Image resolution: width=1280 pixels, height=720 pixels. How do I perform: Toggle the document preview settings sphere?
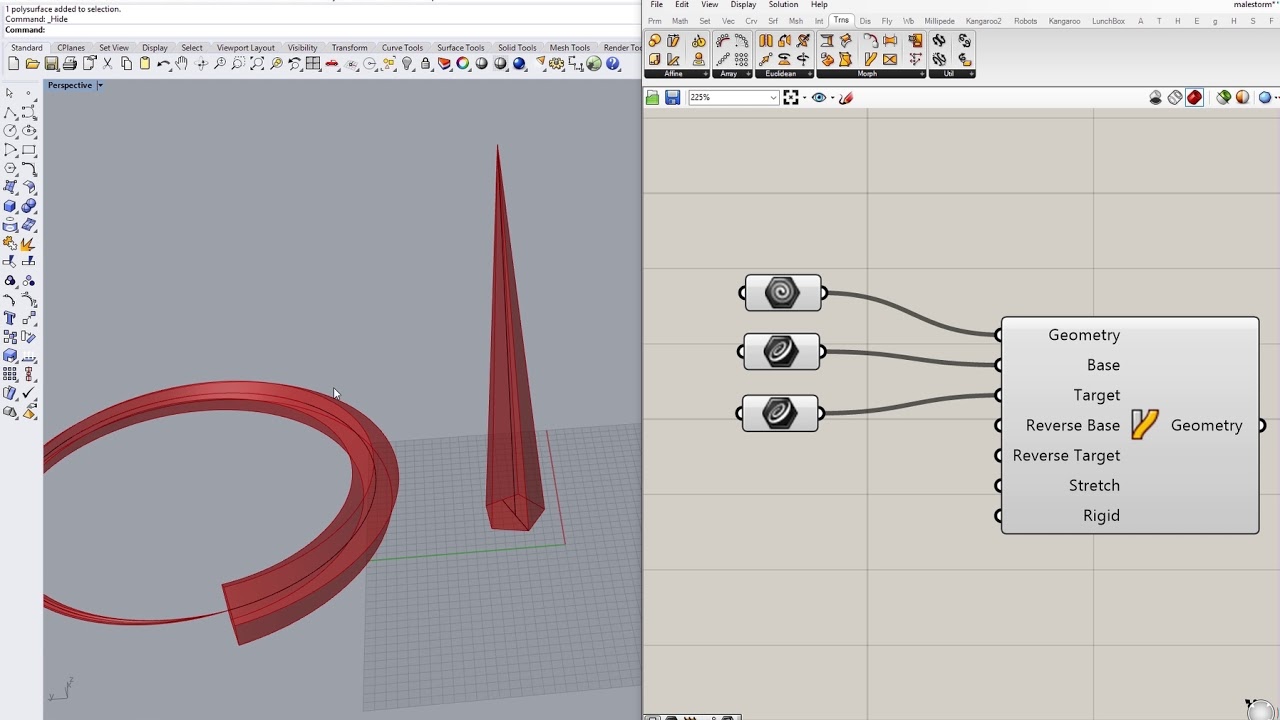coord(1242,97)
